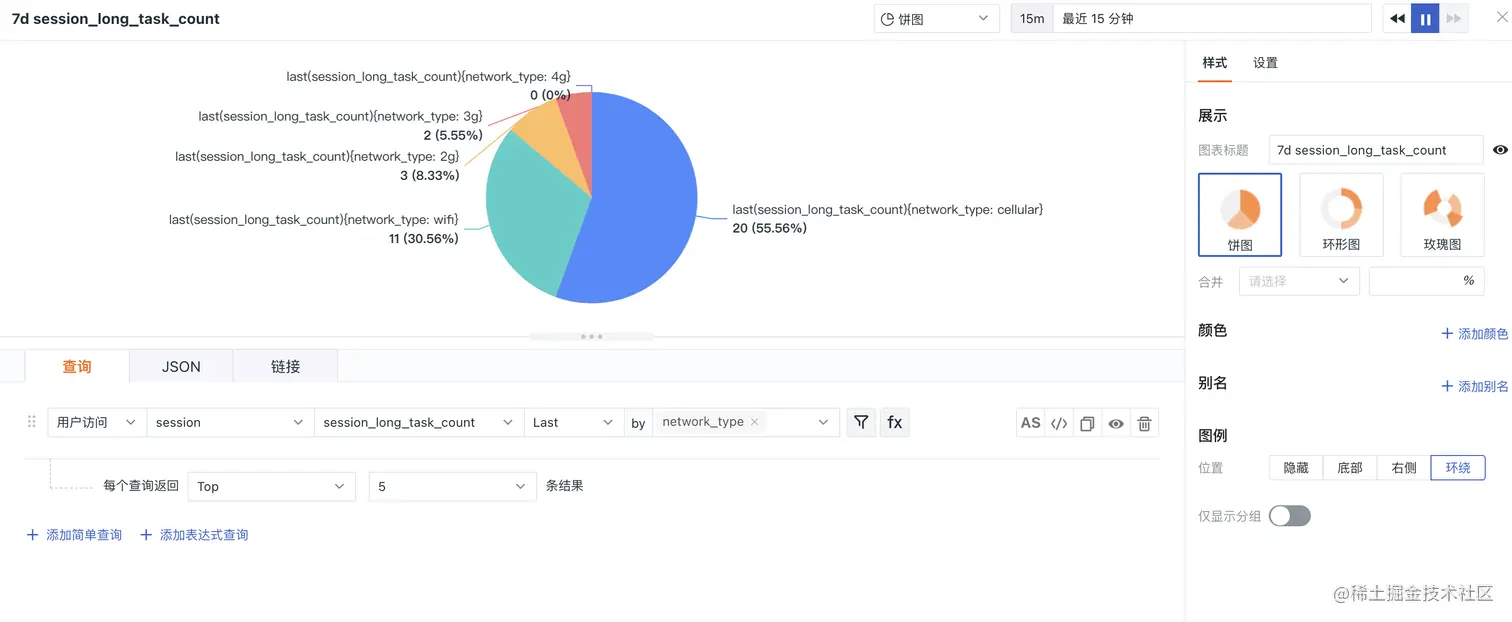Switch to the 链接 tab
1512x622 pixels.
[x=285, y=367]
